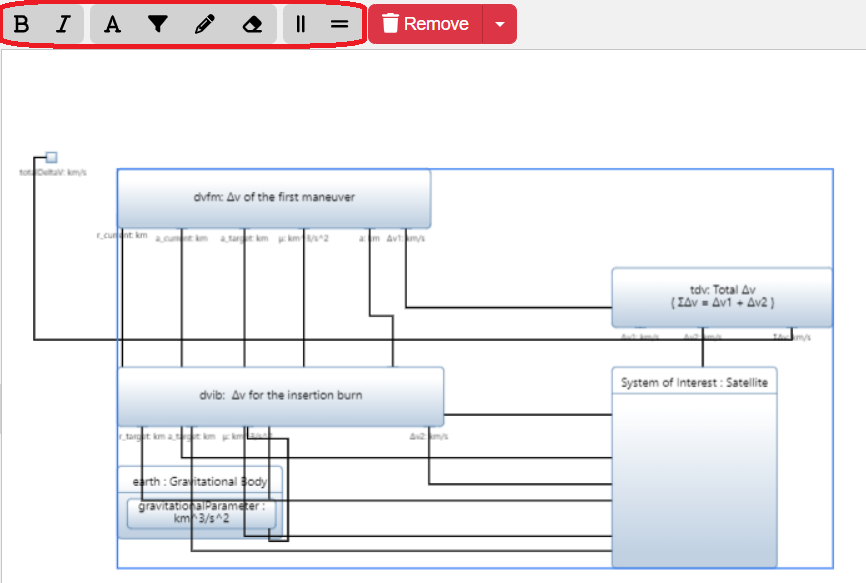Toggle bold text formatting
The height and width of the screenshot is (583, 866).
click(x=22, y=23)
